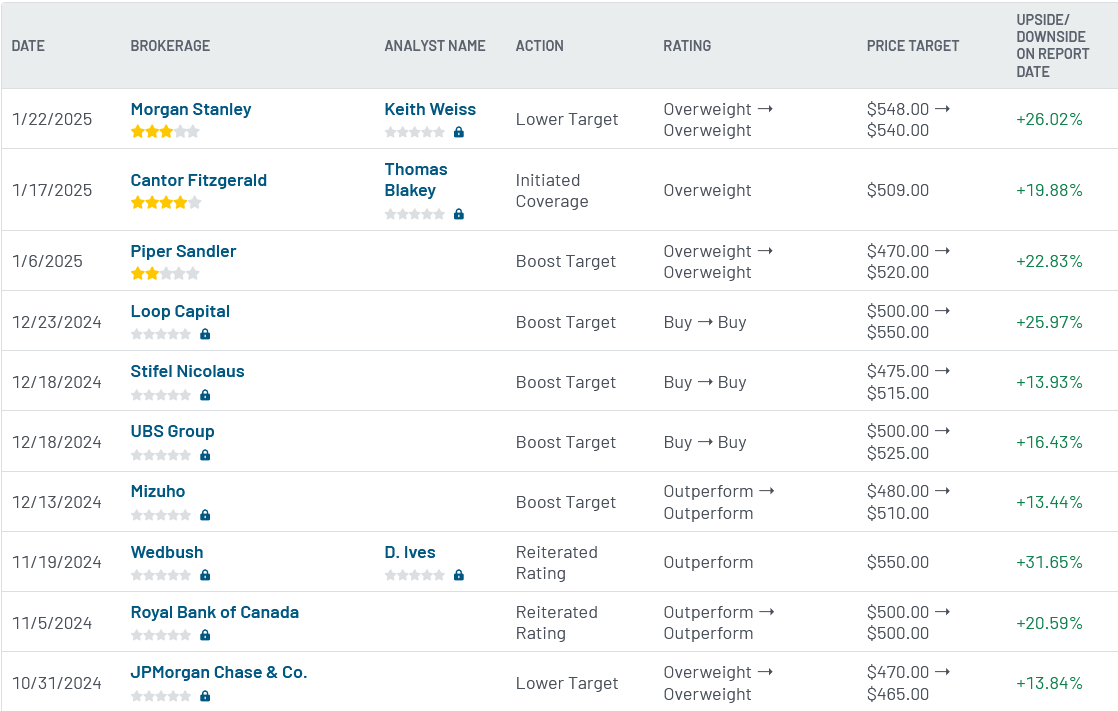Viewport: 1118px width, 711px height.
Task: Click the ACTION column header
Action: pos(540,46)
